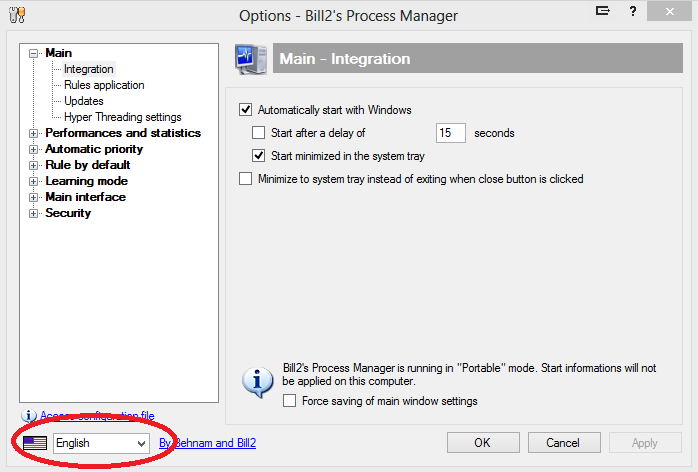Image resolution: width=698 pixels, height=472 pixels.
Task: Open the Behnam and Bill2 link
Action: (x=207, y=443)
